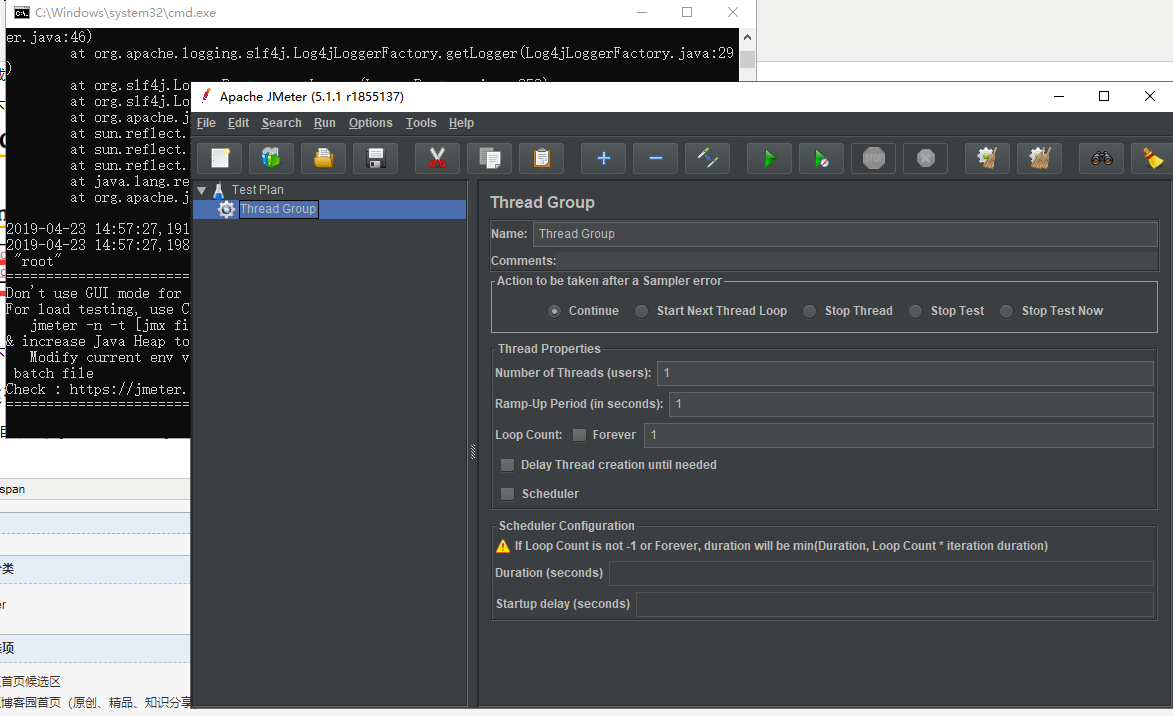
Task: Click into the Comments field
Action: (858, 261)
